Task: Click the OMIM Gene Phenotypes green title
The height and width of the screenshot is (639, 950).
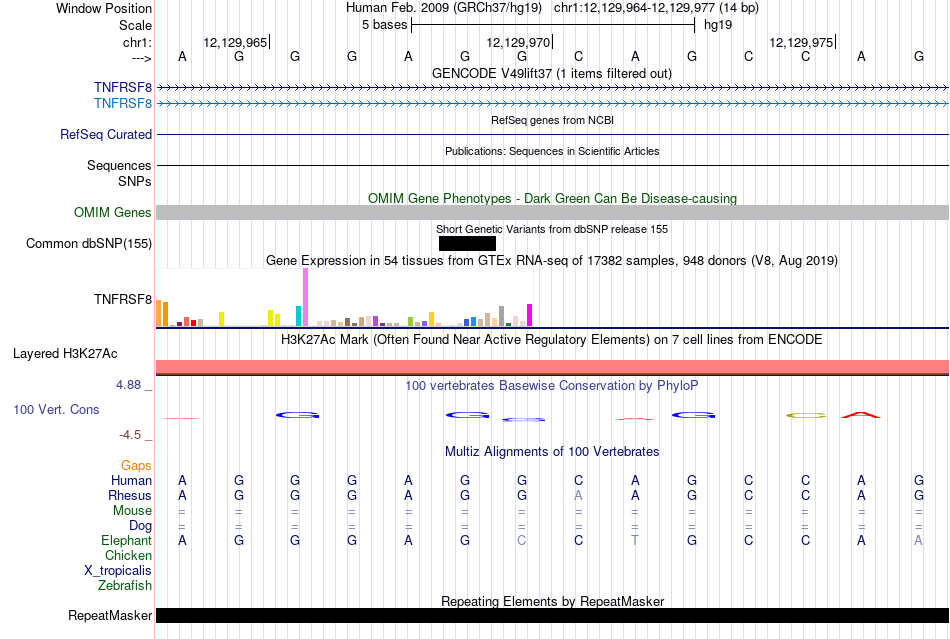Action: 552,199
